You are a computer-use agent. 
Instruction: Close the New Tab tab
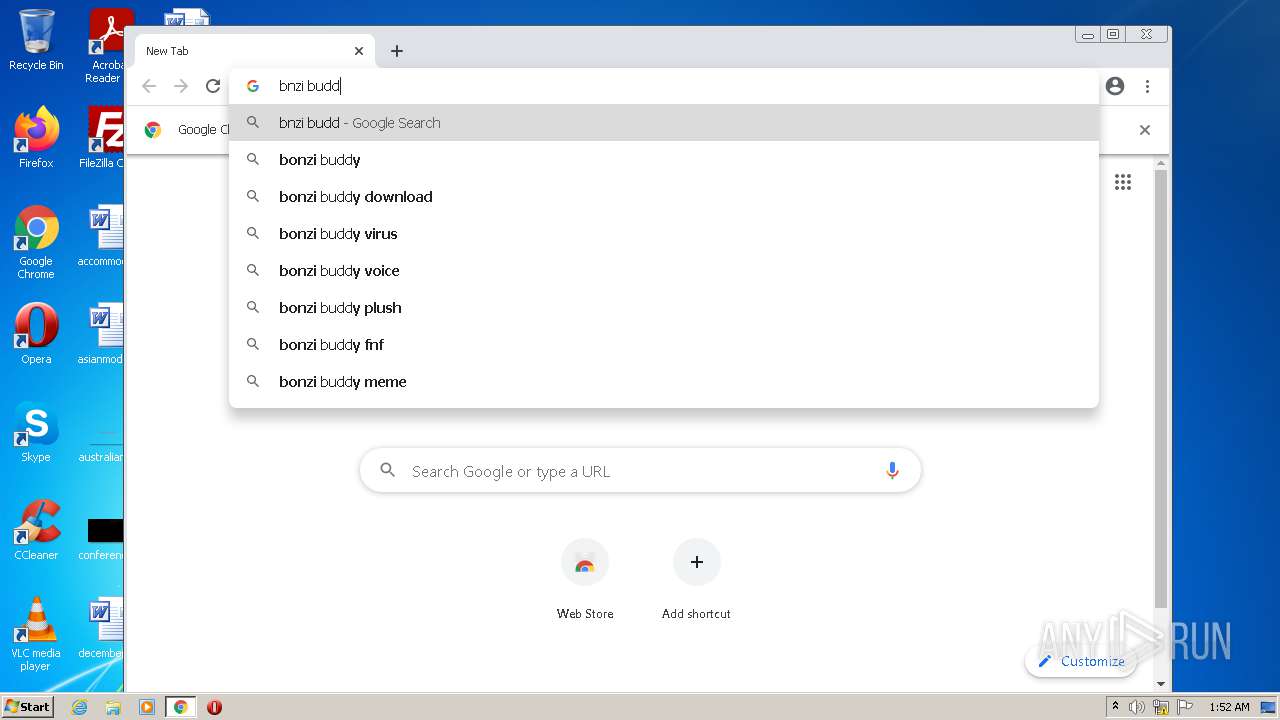[359, 51]
